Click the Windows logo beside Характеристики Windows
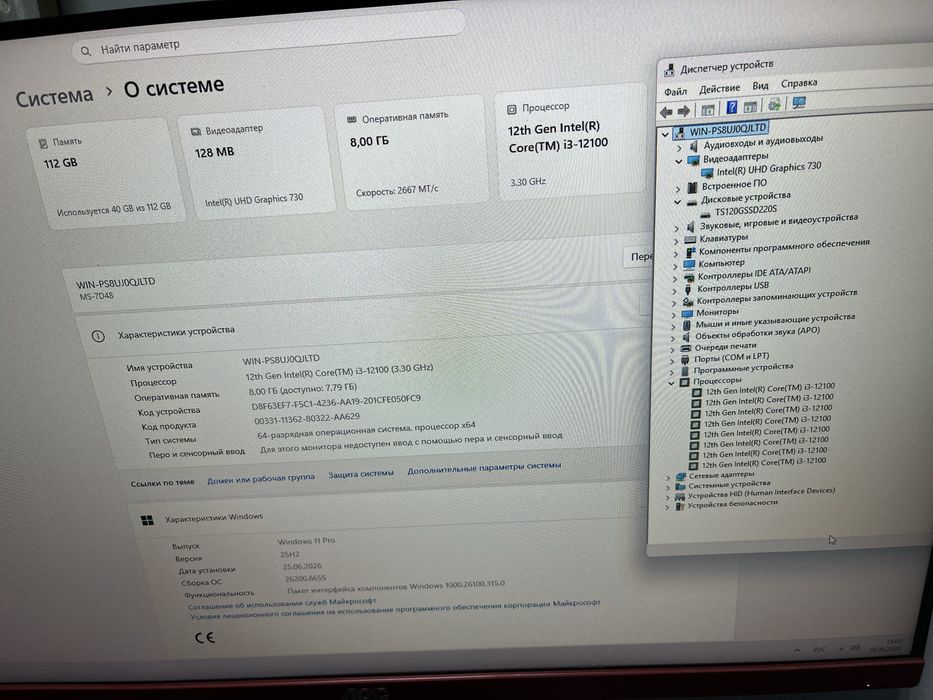933x700 pixels. pos(148,521)
